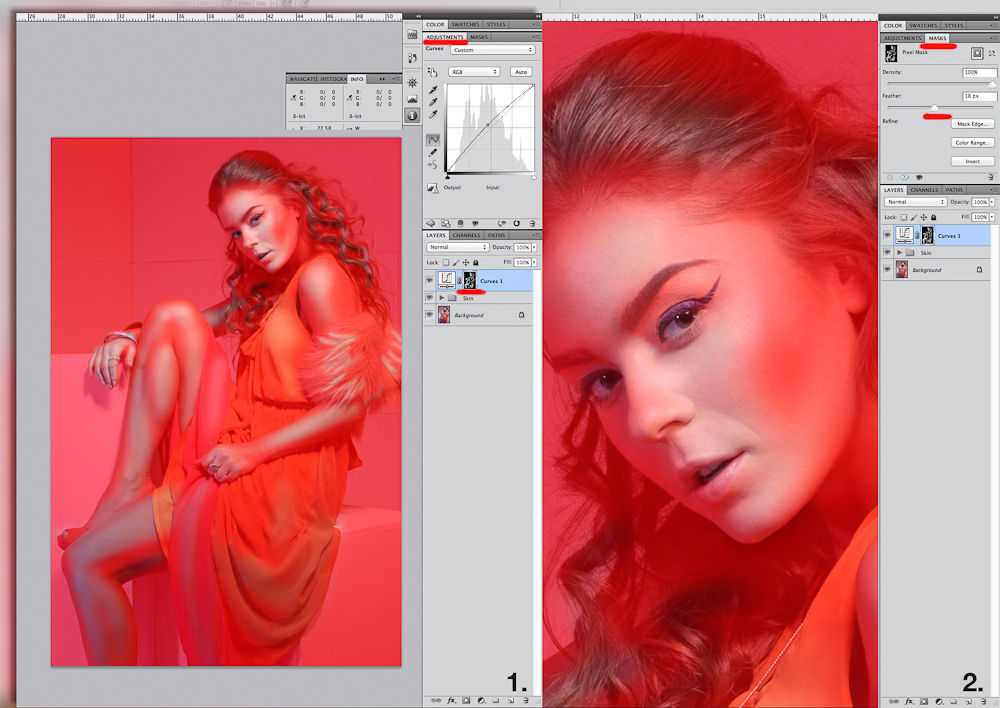
Task: Hide the Curves 1 layer in left Layers panel
Action: pyautogui.click(x=430, y=281)
